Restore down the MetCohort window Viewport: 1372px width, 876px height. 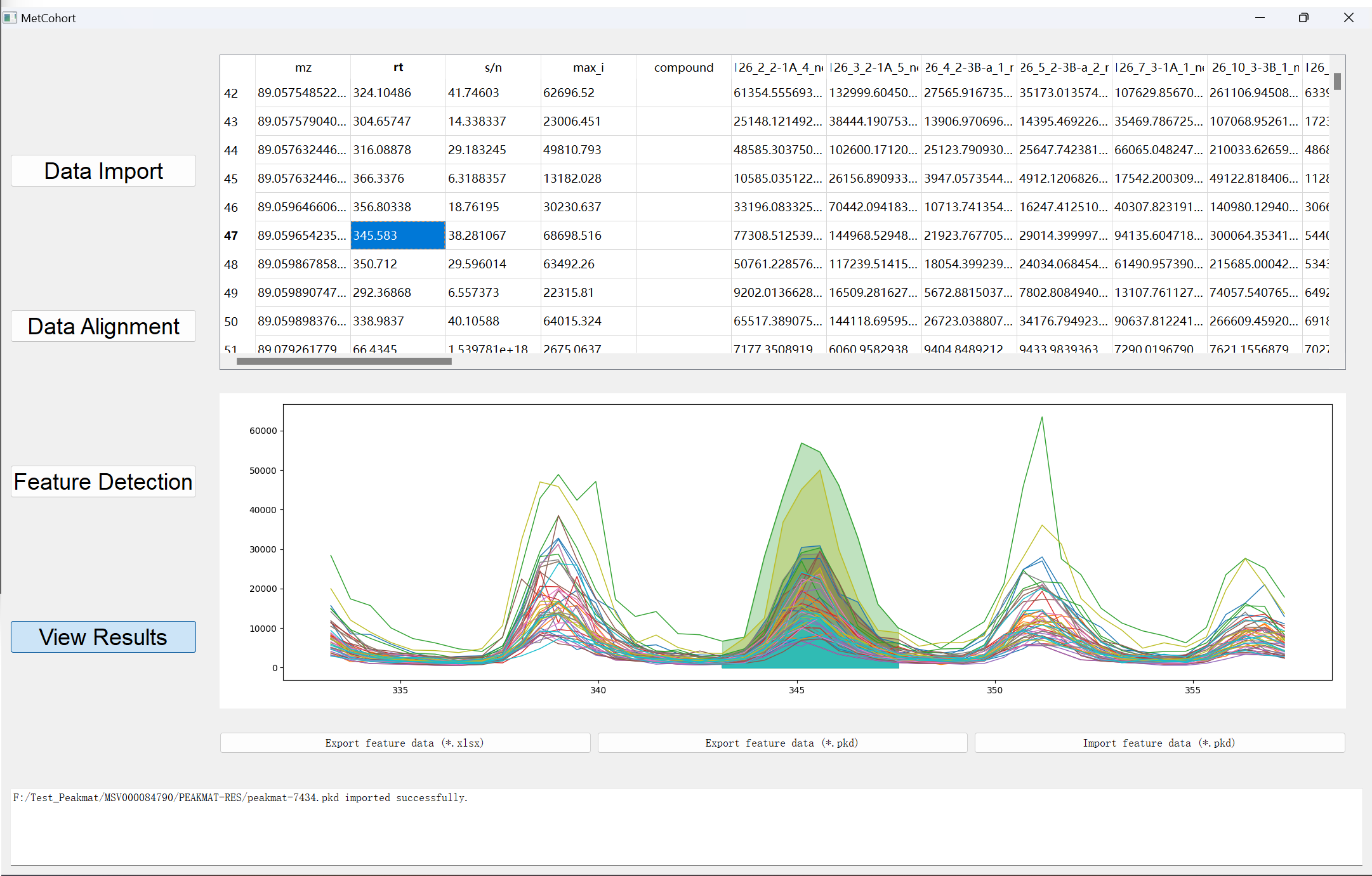coord(1303,18)
